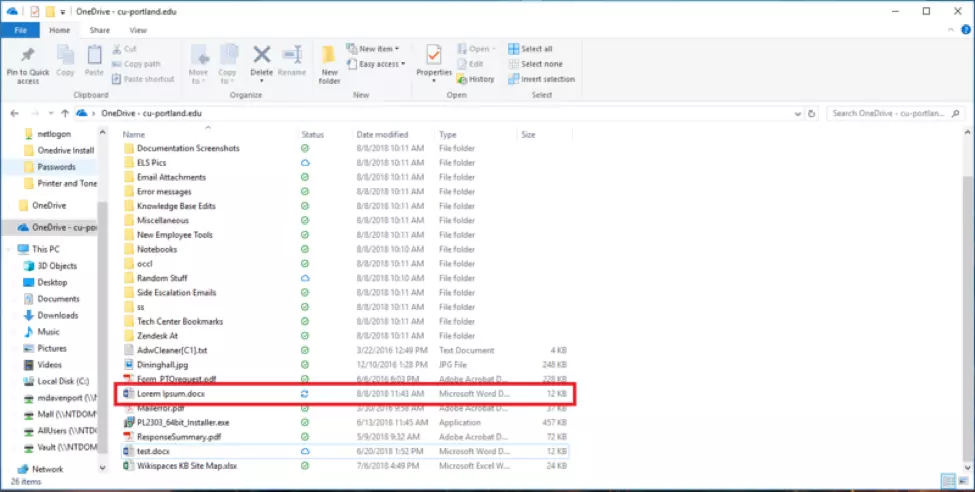Open Properties from ribbon
Image resolution: width=975 pixels, height=492 pixels.
434,61
